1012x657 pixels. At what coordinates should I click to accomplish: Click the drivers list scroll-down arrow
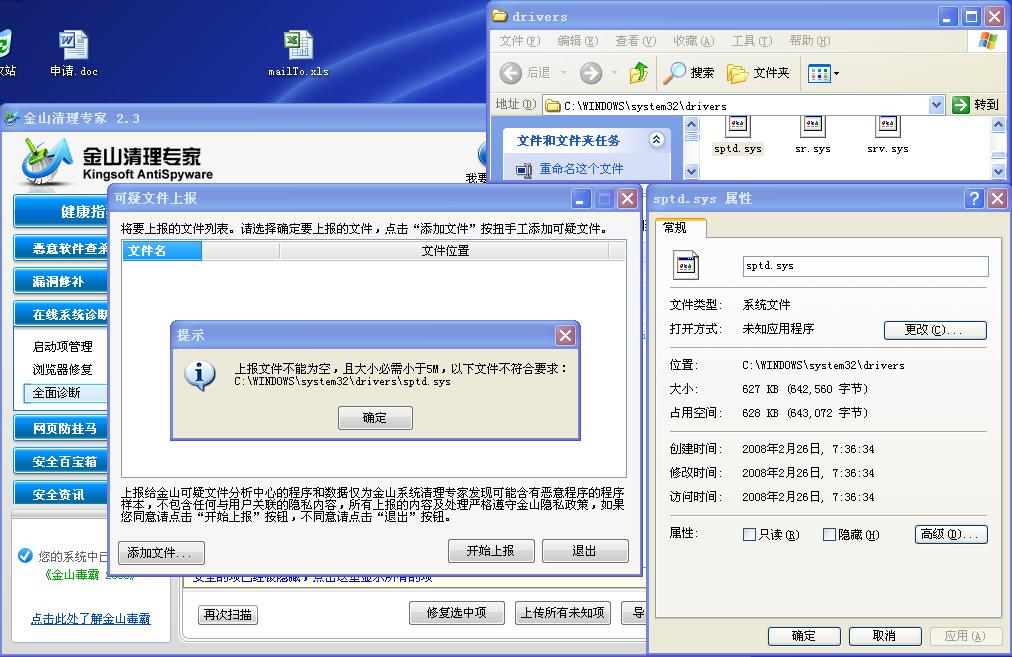(998, 170)
